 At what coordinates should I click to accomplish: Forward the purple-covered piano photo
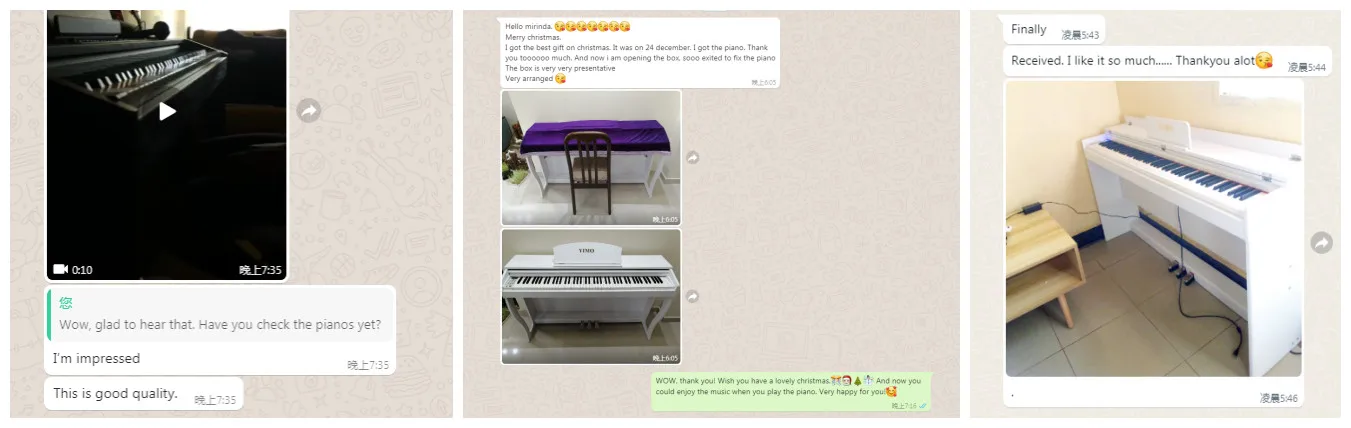(692, 158)
